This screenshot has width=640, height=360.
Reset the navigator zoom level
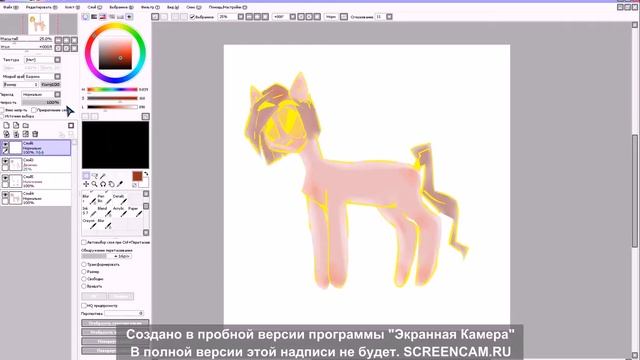(74, 40)
